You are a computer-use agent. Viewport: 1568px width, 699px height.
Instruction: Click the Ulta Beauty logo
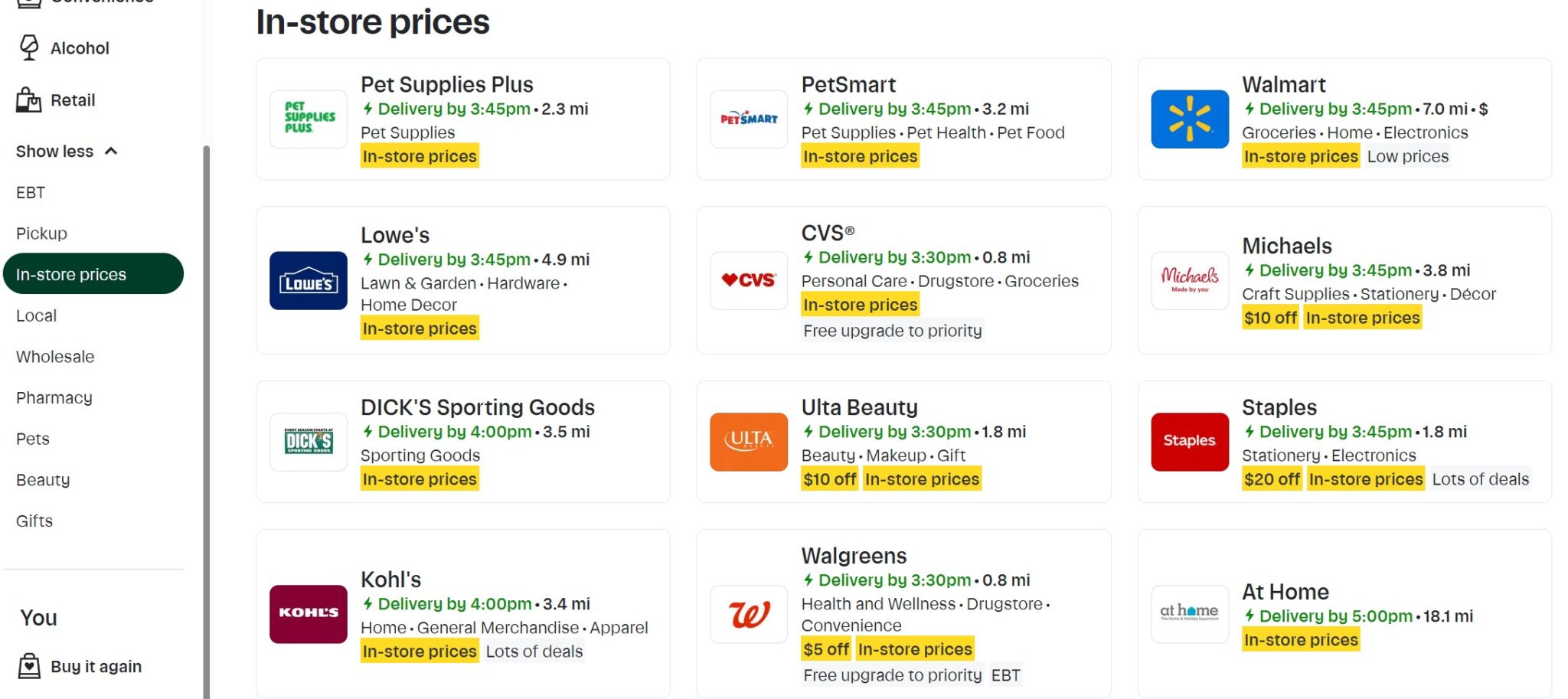tap(749, 442)
